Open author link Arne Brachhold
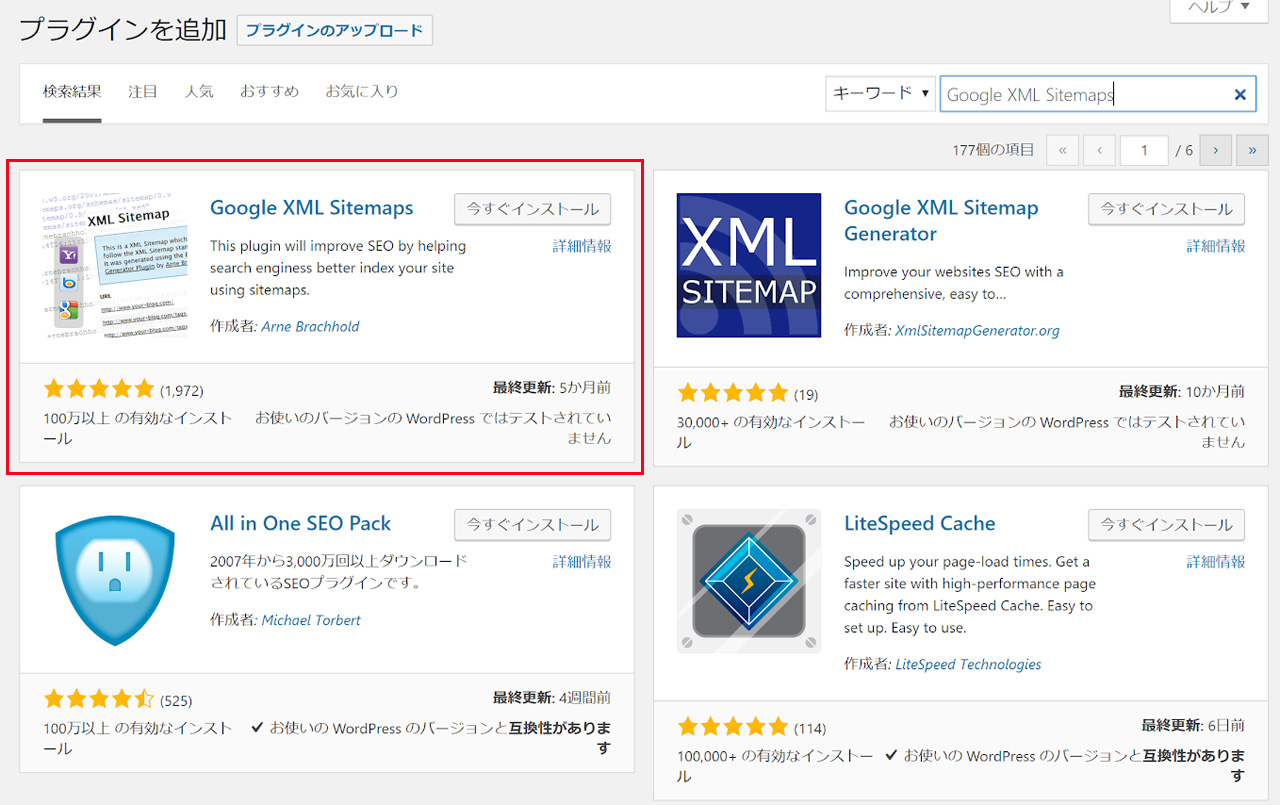Screen dimensions: 1280x805 [310, 326]
